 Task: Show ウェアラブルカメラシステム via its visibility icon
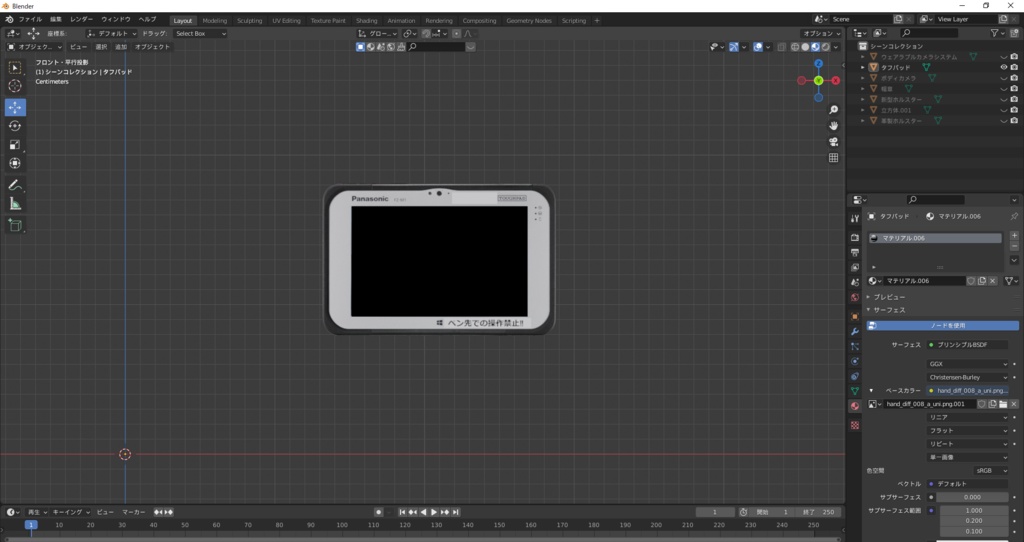click(x=1004, y=57)
